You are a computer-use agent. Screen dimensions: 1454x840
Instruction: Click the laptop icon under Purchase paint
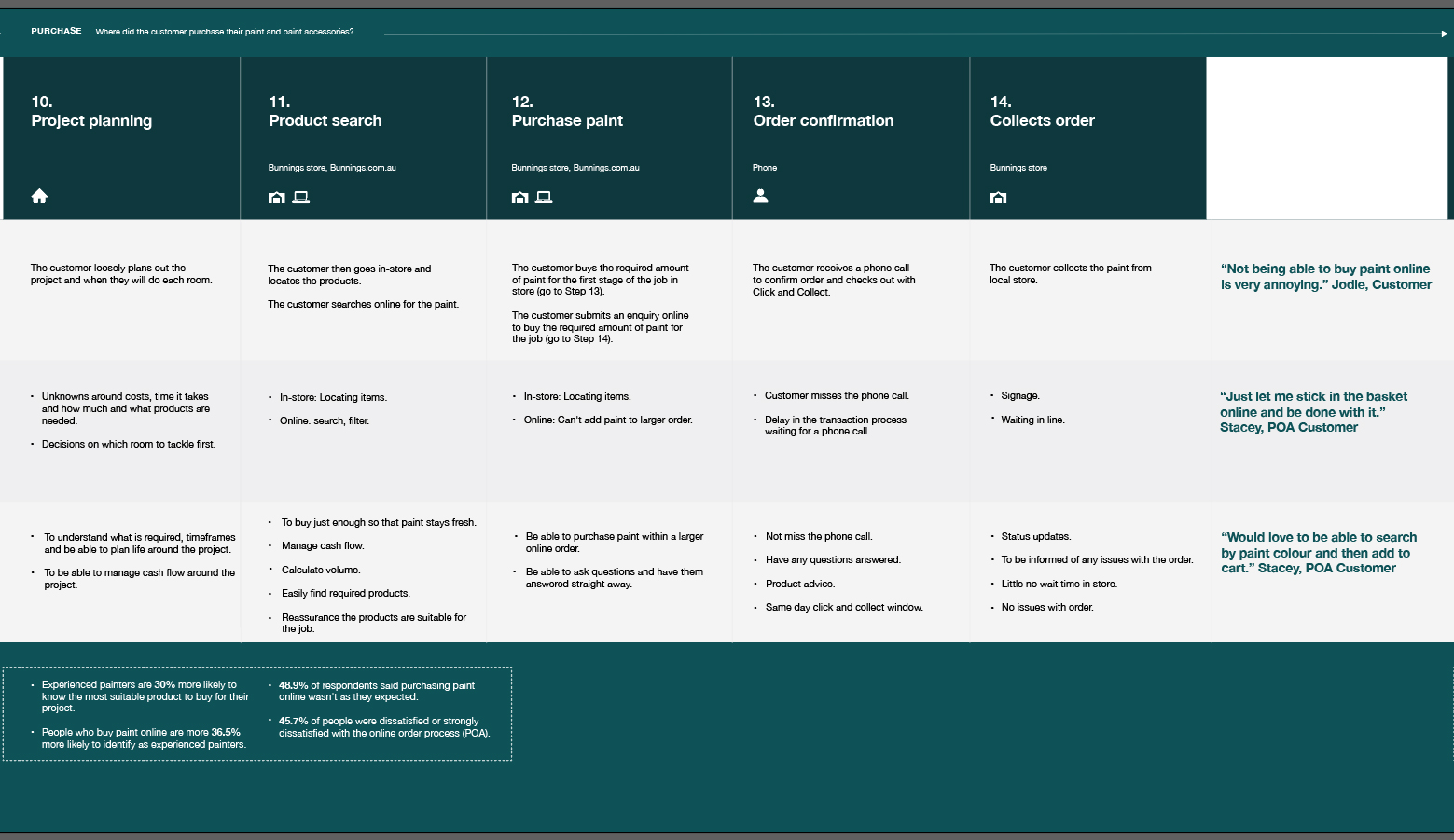[x=544, y=197]
